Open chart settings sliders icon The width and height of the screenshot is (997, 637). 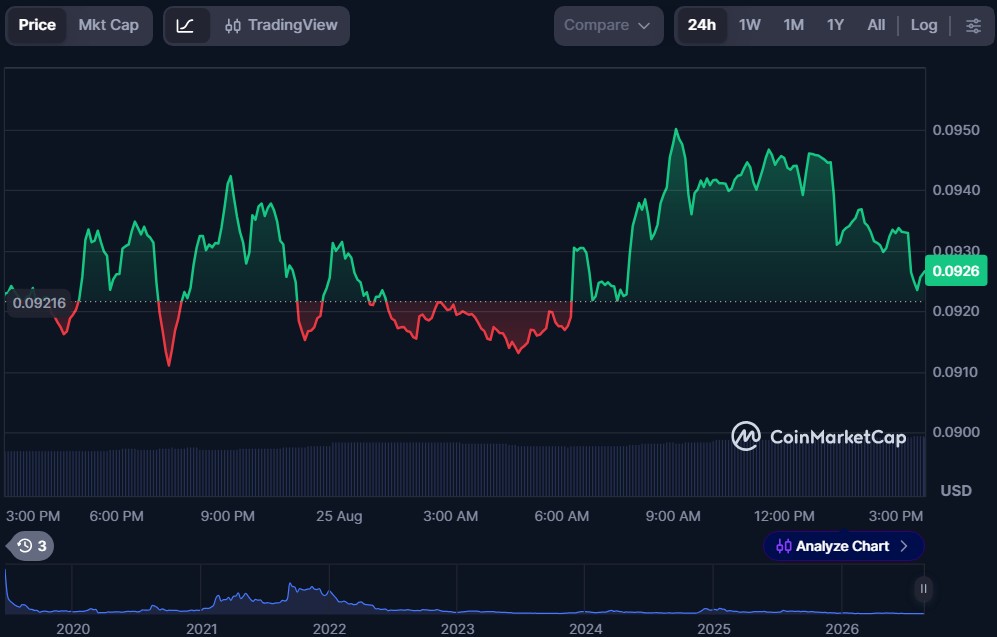973,25
